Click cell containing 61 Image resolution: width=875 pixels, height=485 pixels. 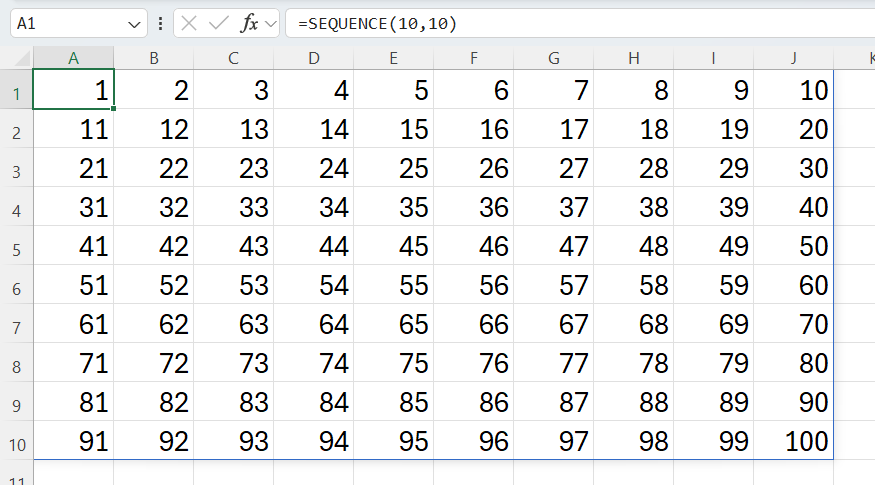(74, 324)
